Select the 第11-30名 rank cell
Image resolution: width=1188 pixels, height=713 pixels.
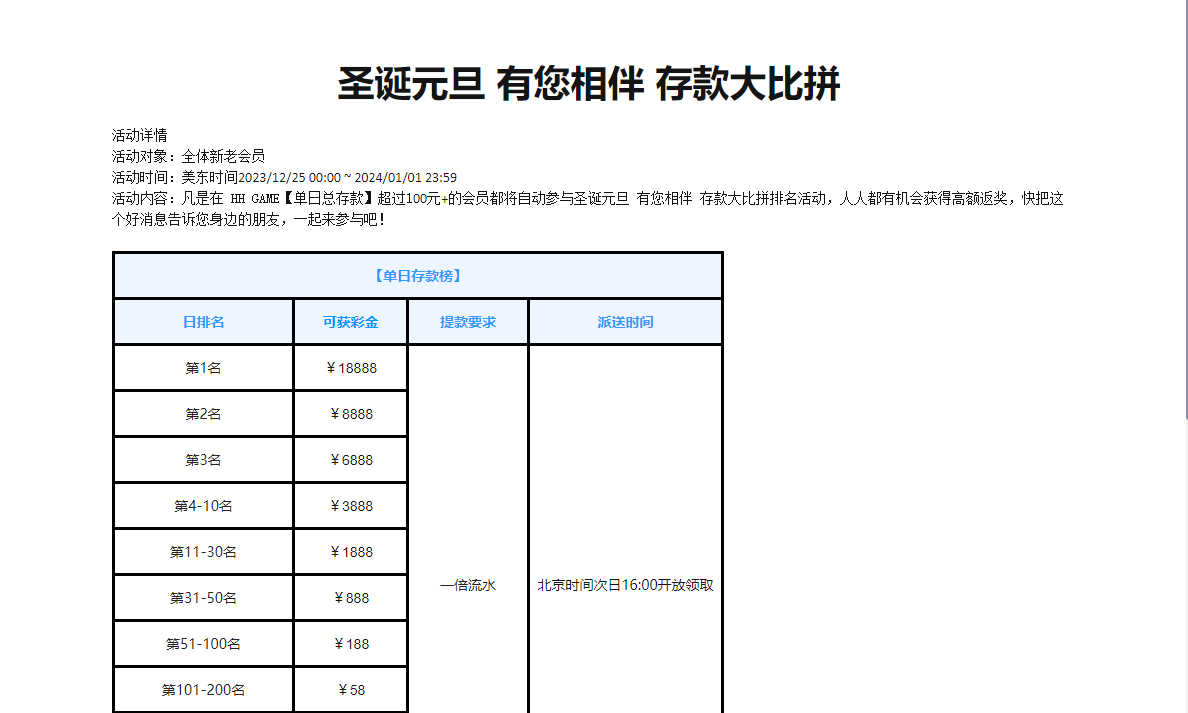(203, 552)
